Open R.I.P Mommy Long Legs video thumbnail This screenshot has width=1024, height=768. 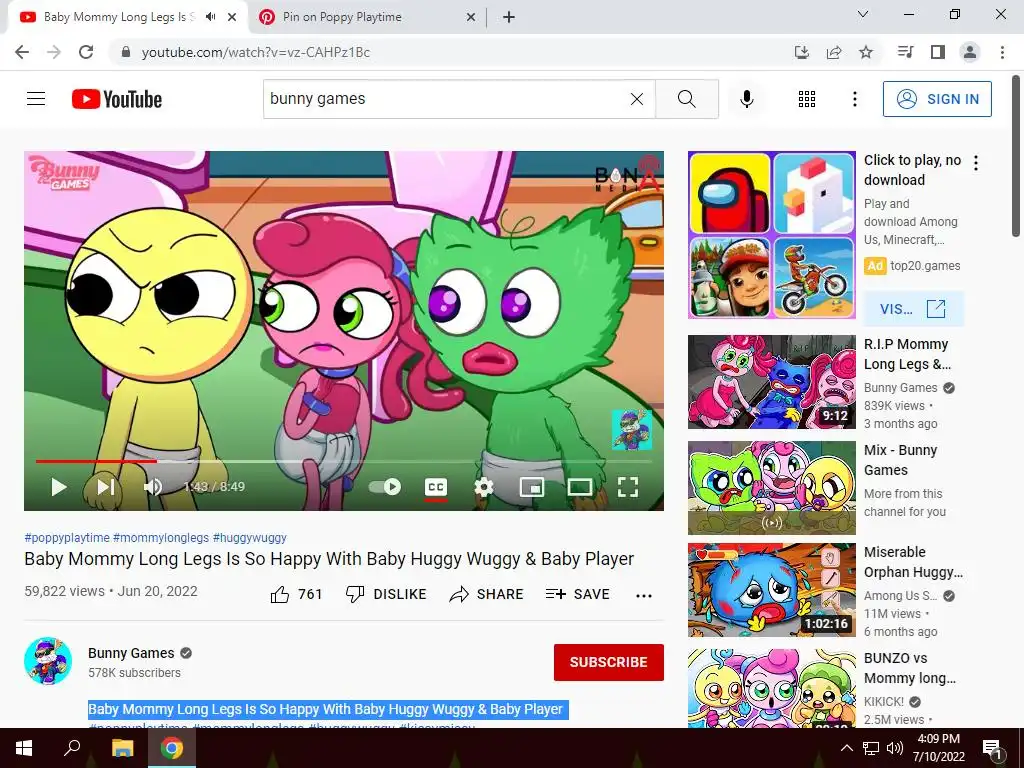click(x=771, y=382)
